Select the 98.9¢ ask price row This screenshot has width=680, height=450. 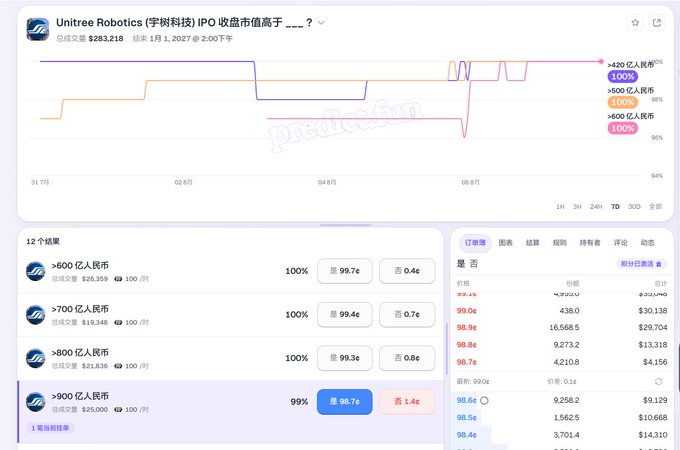tap(562, 328)
